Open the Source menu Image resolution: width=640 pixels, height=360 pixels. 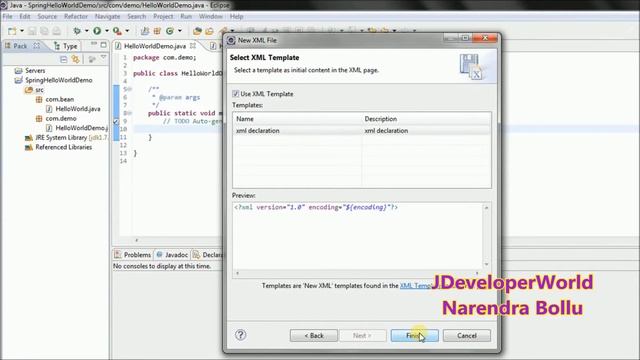coord(47,17)
